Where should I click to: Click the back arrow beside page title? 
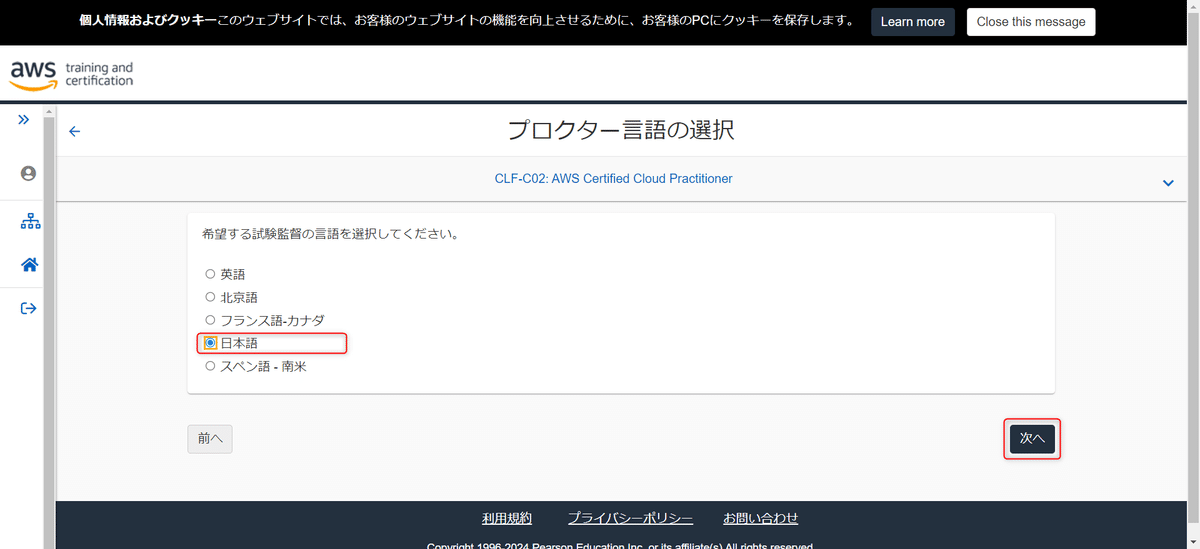click(x=74, y=131)
